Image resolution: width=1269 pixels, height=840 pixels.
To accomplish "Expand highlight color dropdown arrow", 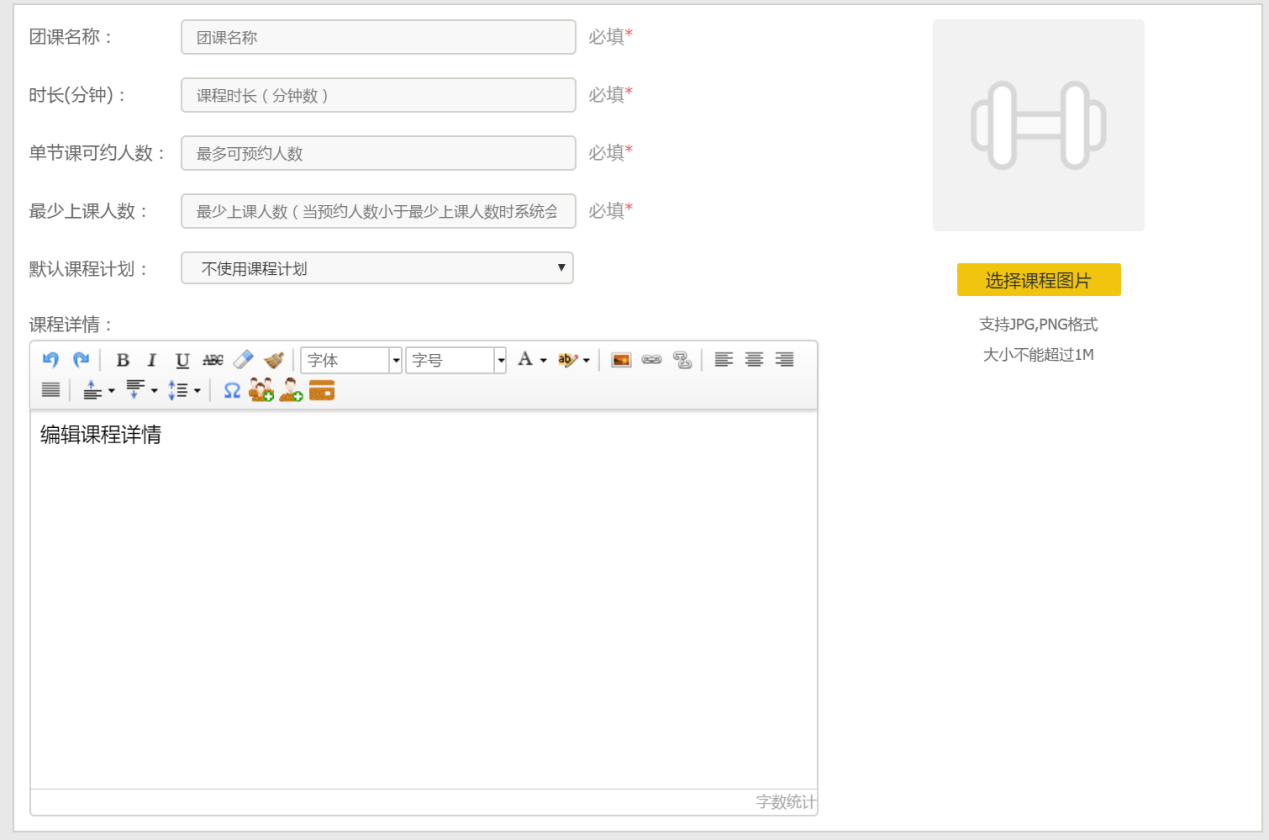I will coord(587,361).
